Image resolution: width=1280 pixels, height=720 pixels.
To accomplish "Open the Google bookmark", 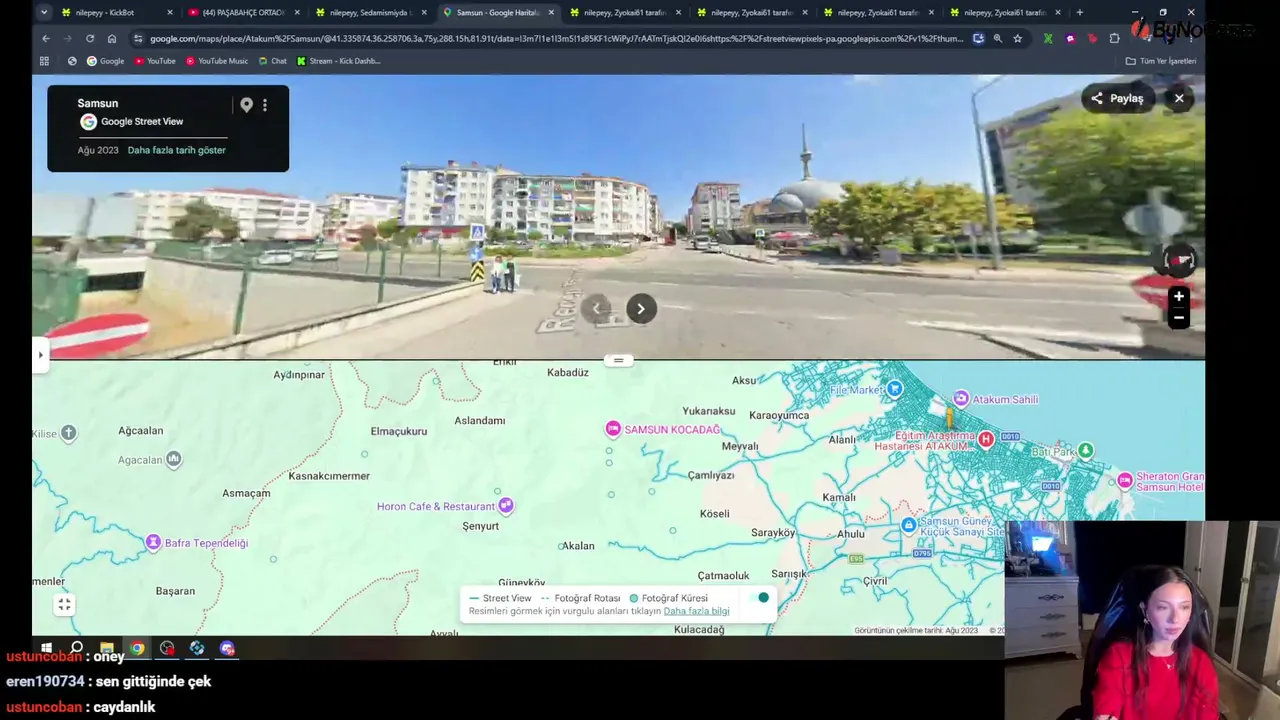I will (x=105, y=61).
